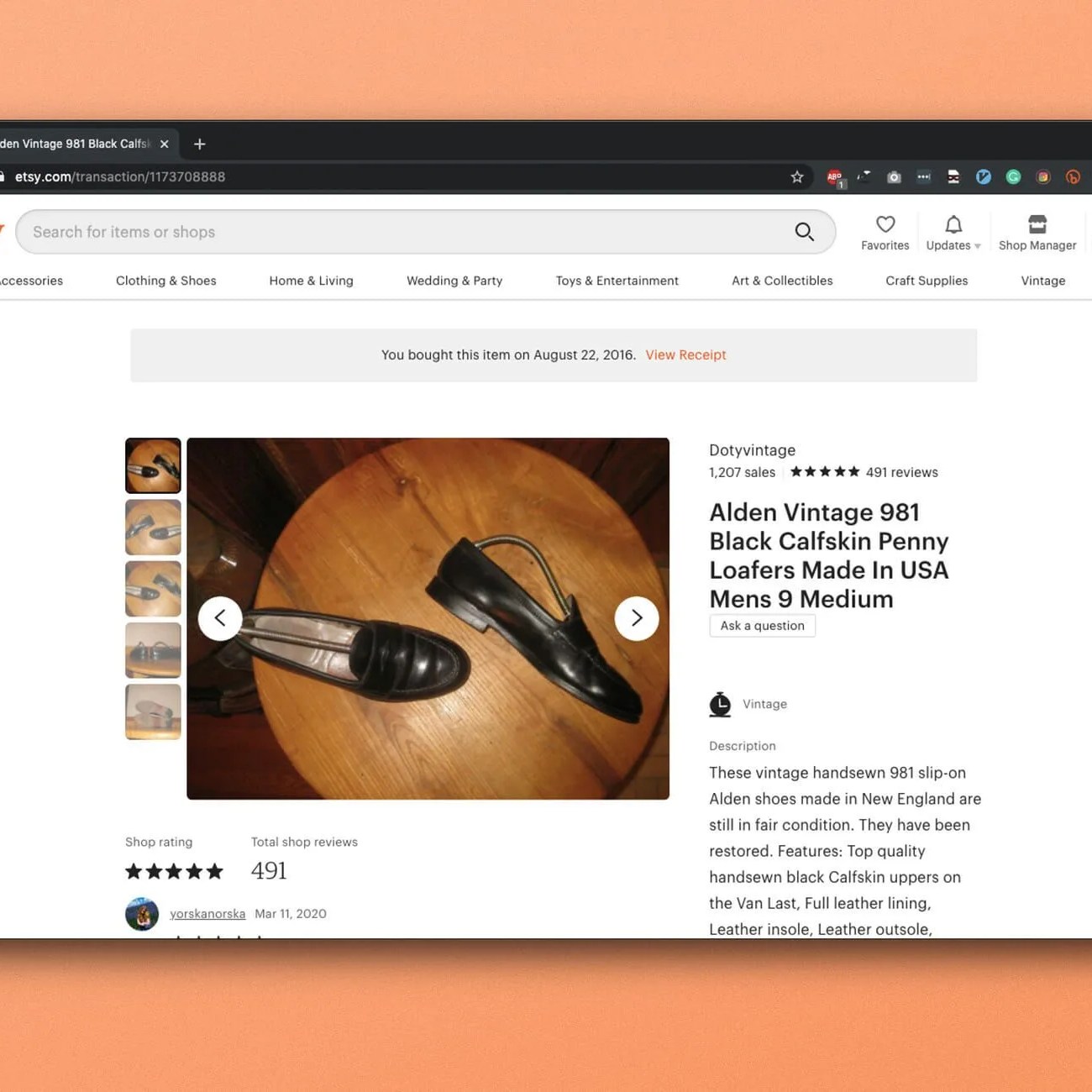Open reviewer yorskanorska's profile link
The height and width of the screenshot is (1092, 1092).
tap(207, 914)
